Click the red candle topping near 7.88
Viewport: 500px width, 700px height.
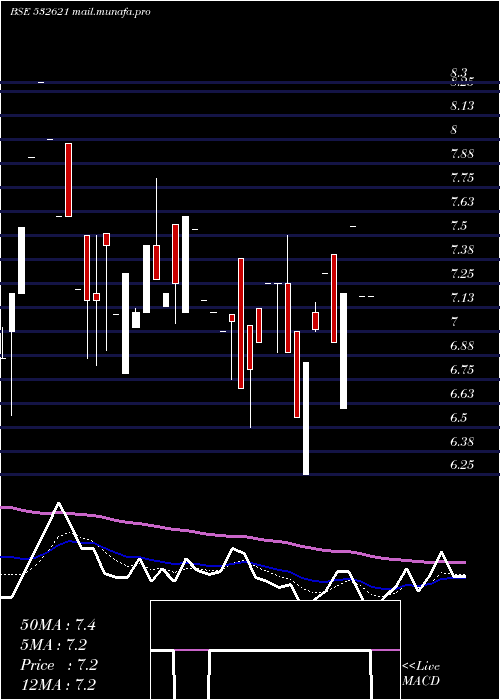click(68, 180)
